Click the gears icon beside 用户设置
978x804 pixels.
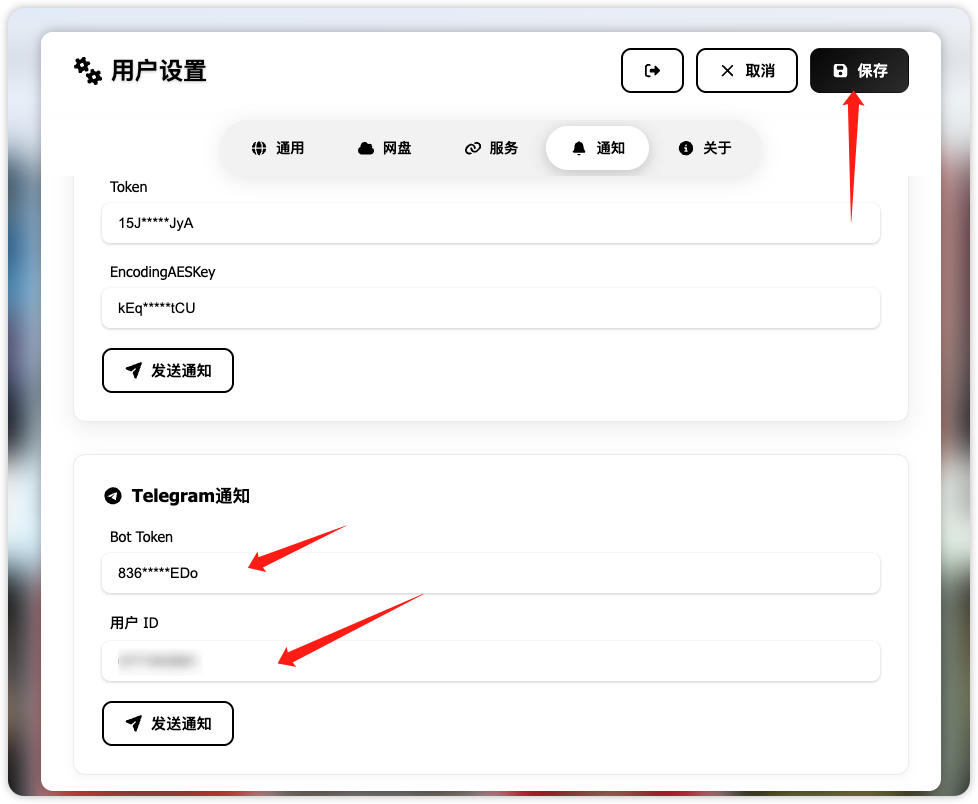tap(88, 71)
